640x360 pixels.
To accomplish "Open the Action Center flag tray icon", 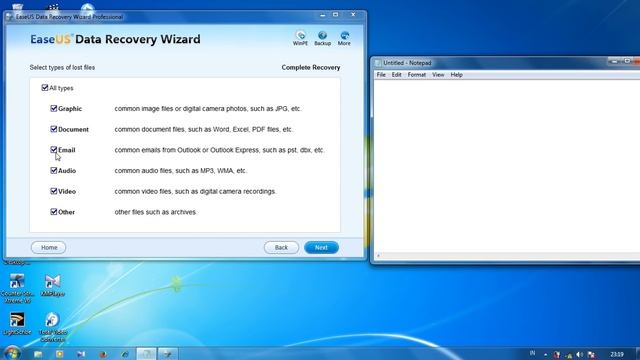I will pyautogui.click(x=591, y=355).
